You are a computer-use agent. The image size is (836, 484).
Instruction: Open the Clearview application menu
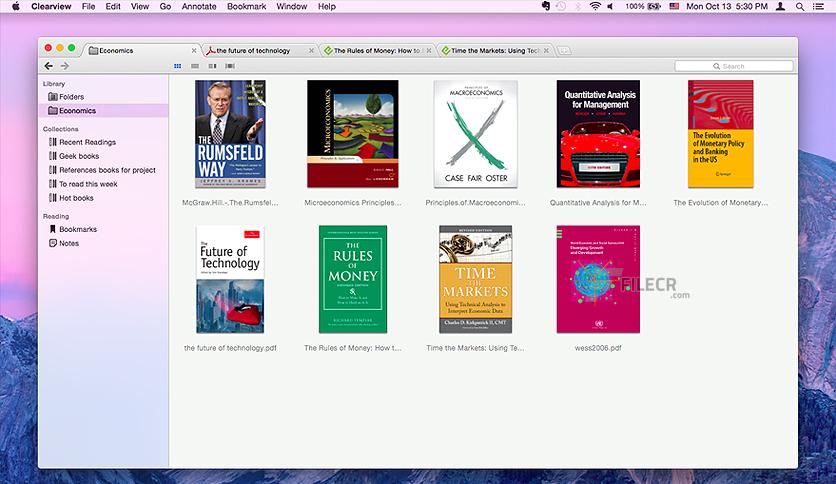tap(51, 6)
